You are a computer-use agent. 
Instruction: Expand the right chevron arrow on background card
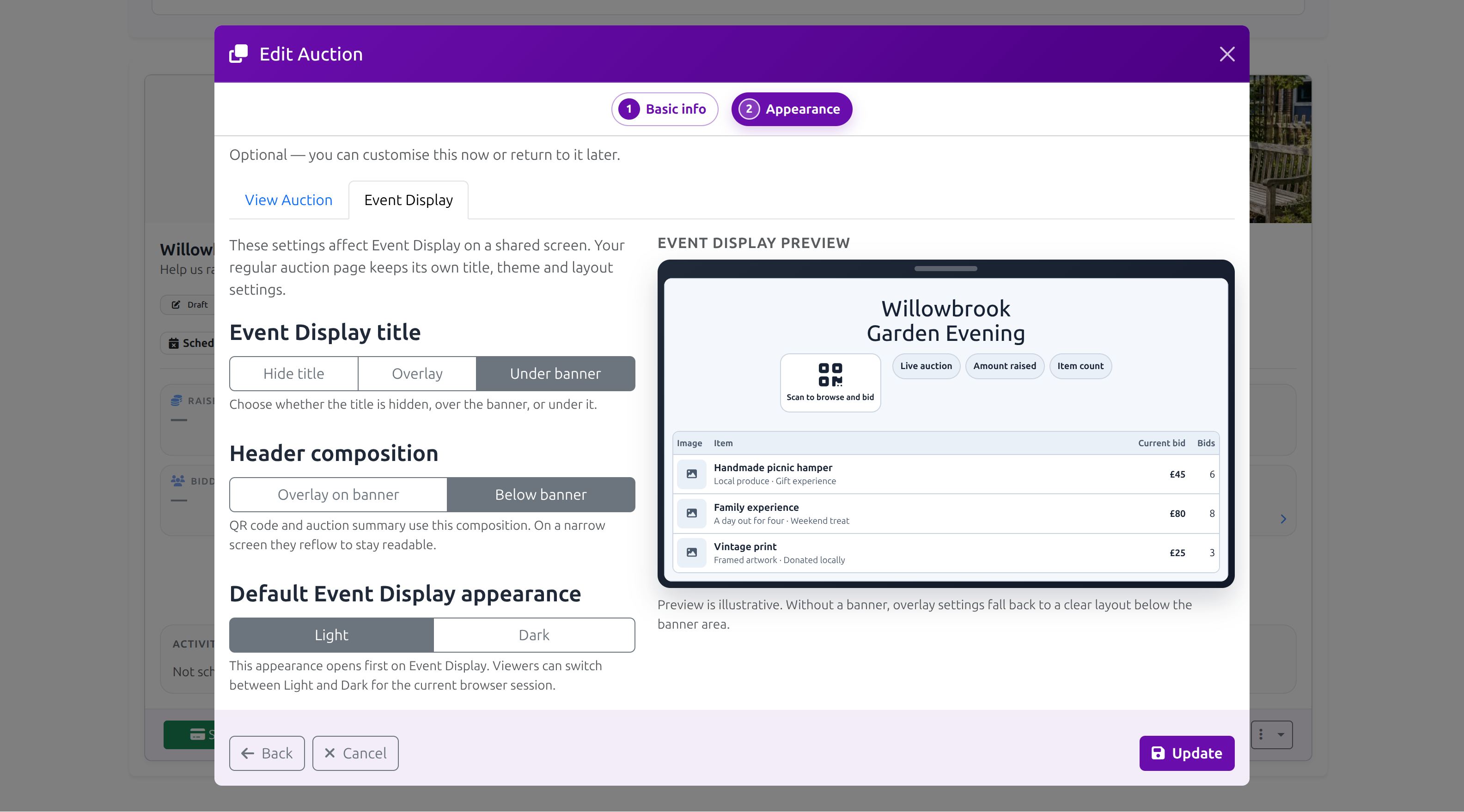(x=1283, y=519)
